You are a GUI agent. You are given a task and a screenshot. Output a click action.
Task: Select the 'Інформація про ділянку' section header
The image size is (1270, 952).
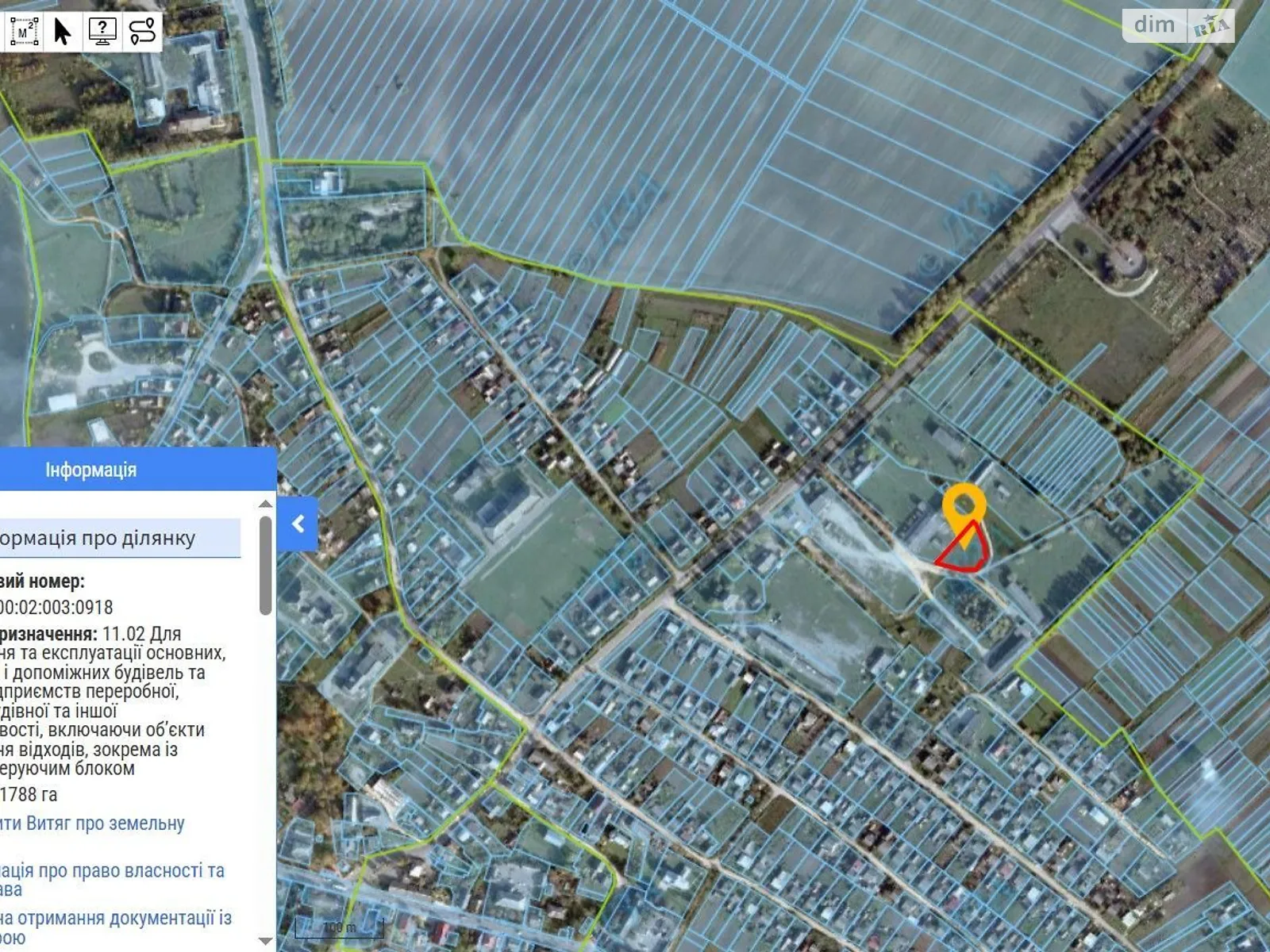point(99,538)
